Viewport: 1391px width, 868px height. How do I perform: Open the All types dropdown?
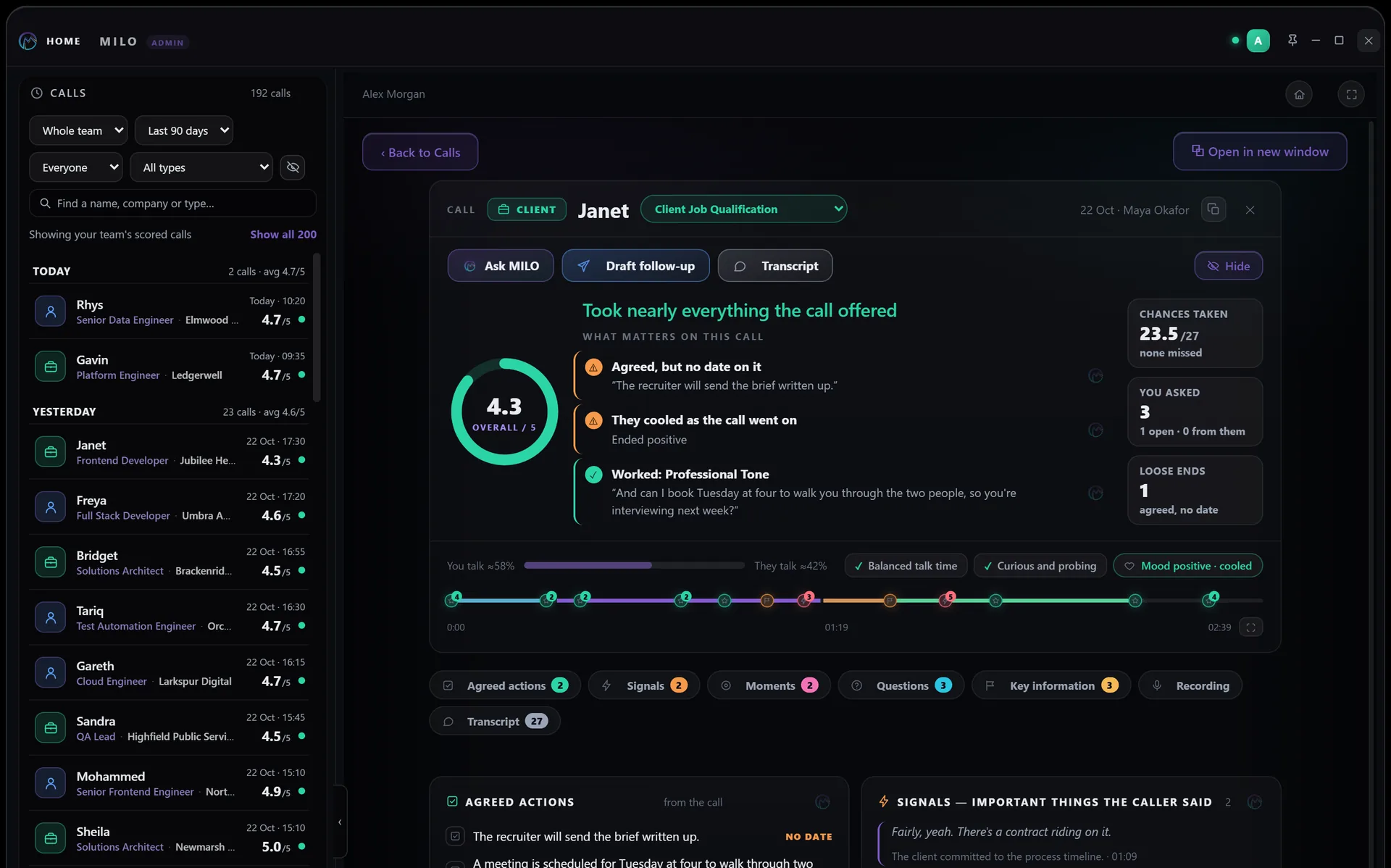coord(201,167)
